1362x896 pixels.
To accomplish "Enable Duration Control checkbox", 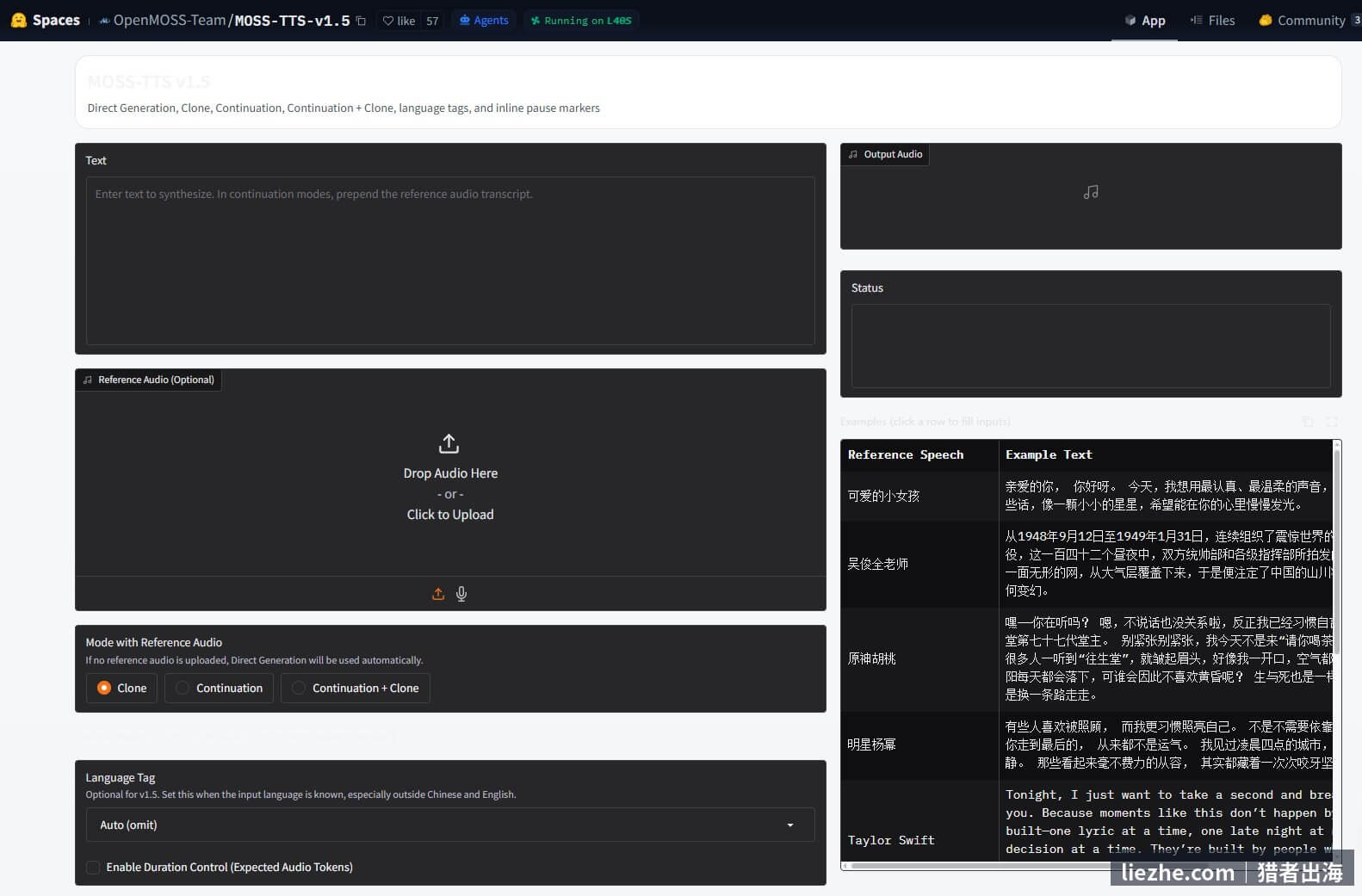I will 93,867.
